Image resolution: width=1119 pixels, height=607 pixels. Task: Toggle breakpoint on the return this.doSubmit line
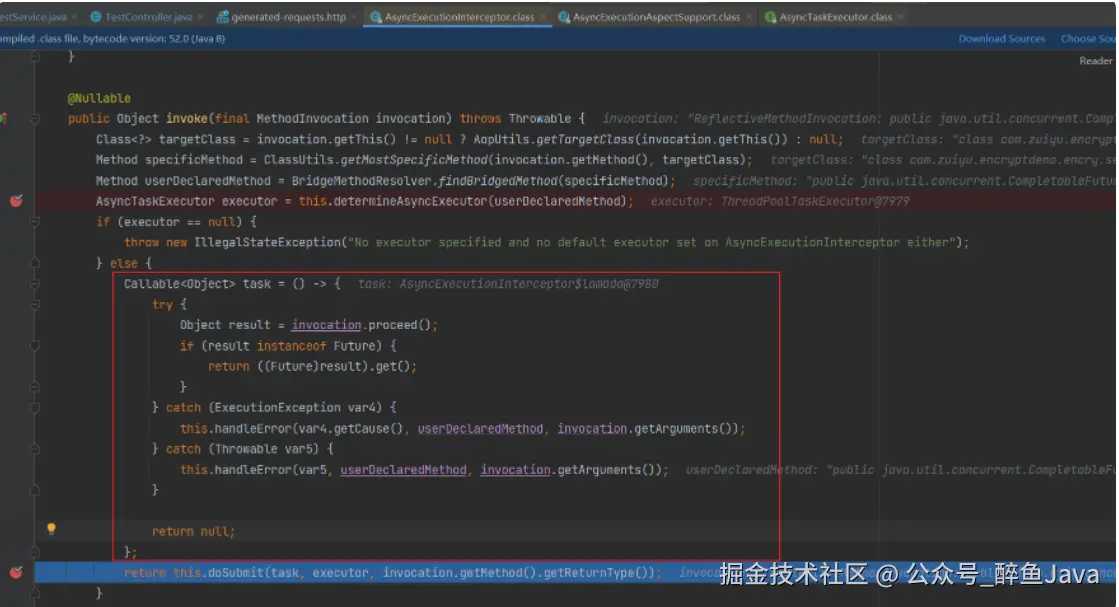tap(16, 572)
